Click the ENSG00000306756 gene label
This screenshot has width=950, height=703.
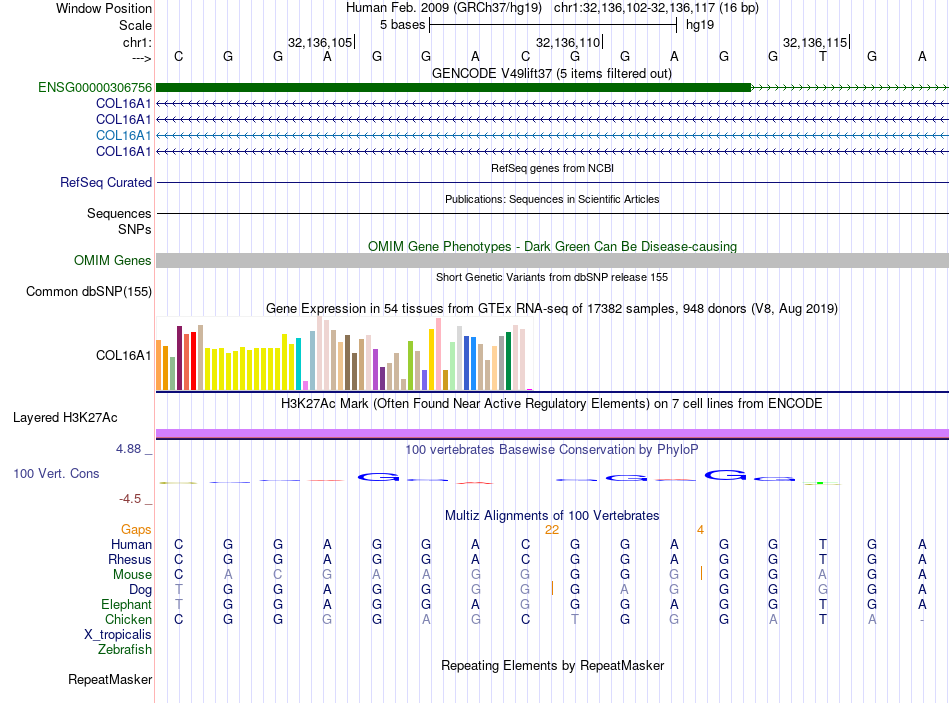[95, 88]
